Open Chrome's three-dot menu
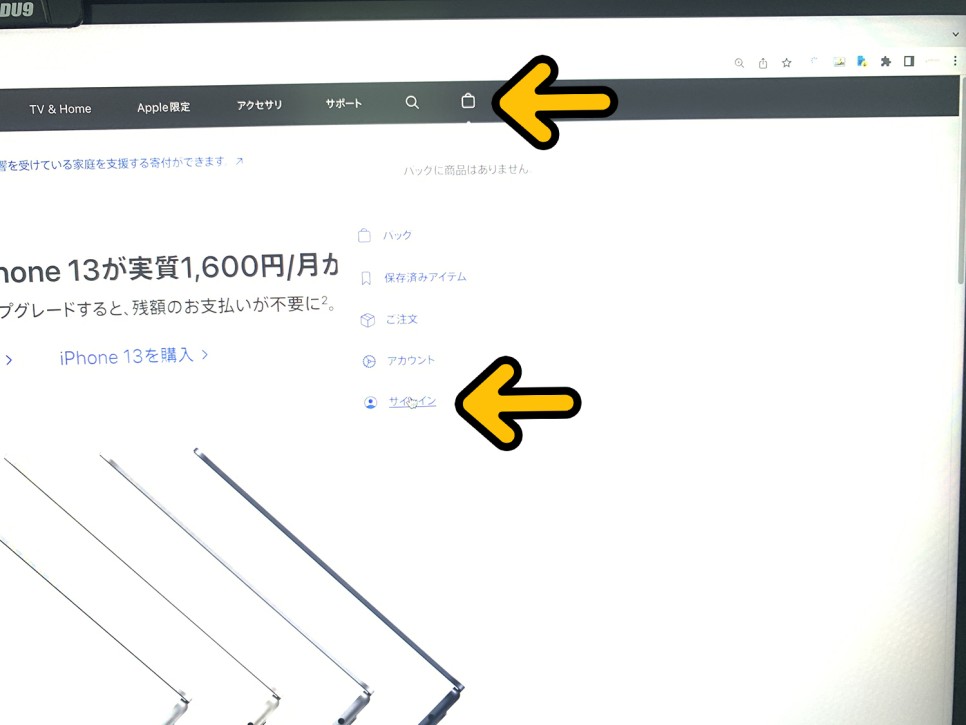The height and width of the screenshot is (725, 966). click(x=955, y=60)
